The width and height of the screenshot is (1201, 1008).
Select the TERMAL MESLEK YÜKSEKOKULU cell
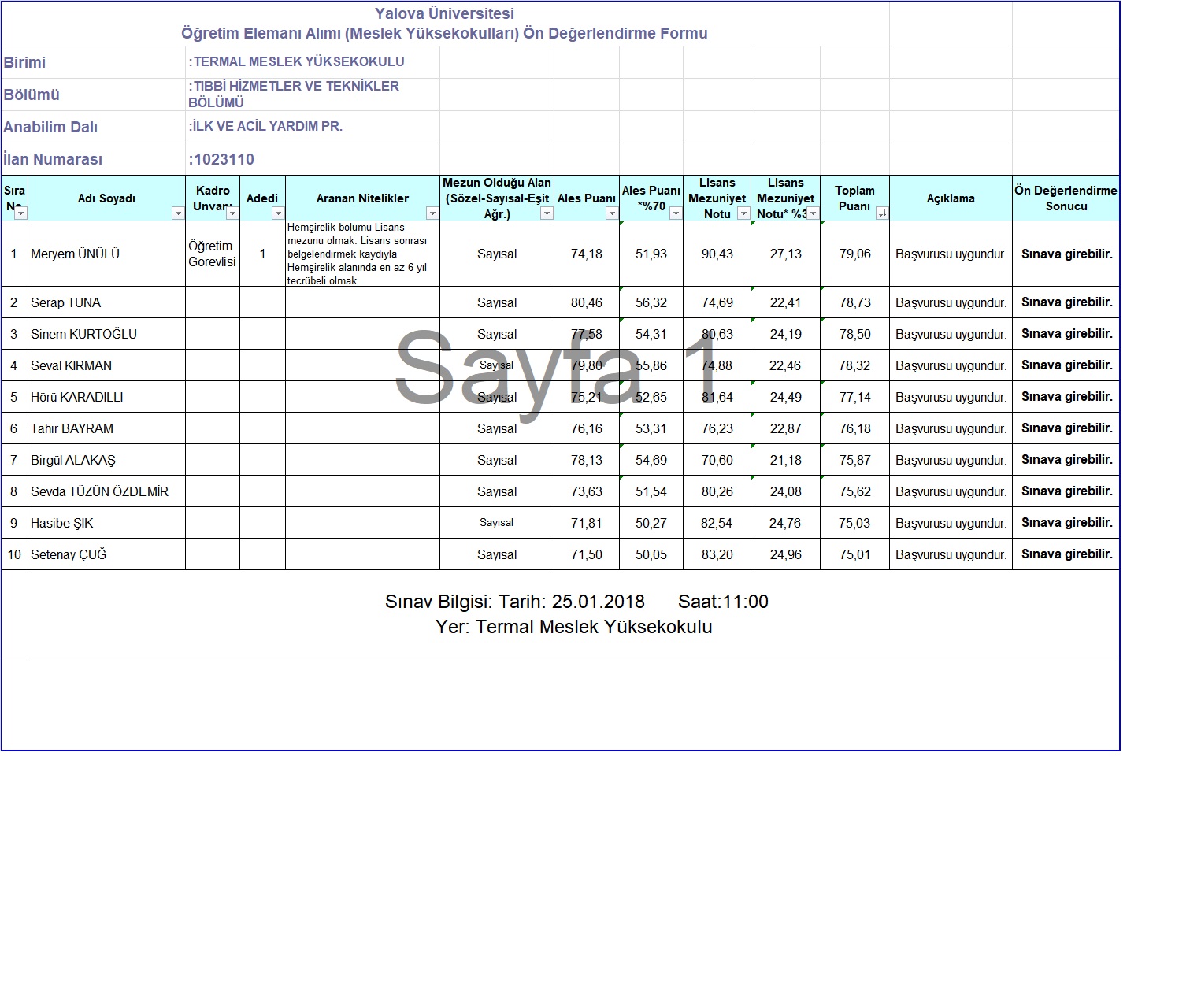point(312,62)
